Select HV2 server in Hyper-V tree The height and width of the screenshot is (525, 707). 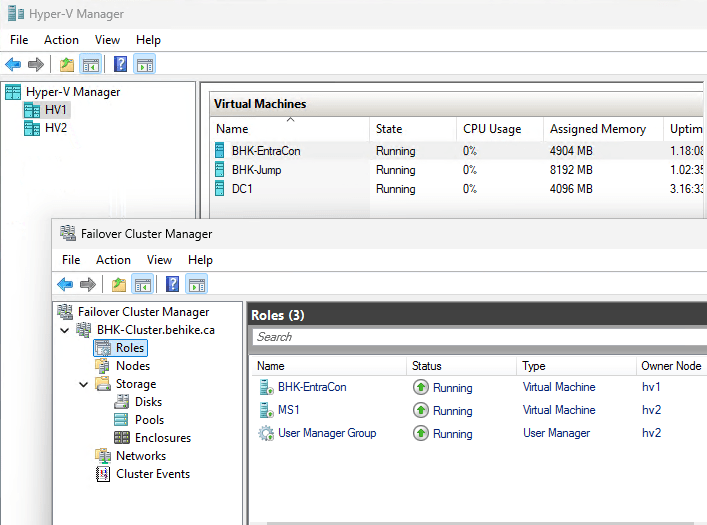(55, 128)
